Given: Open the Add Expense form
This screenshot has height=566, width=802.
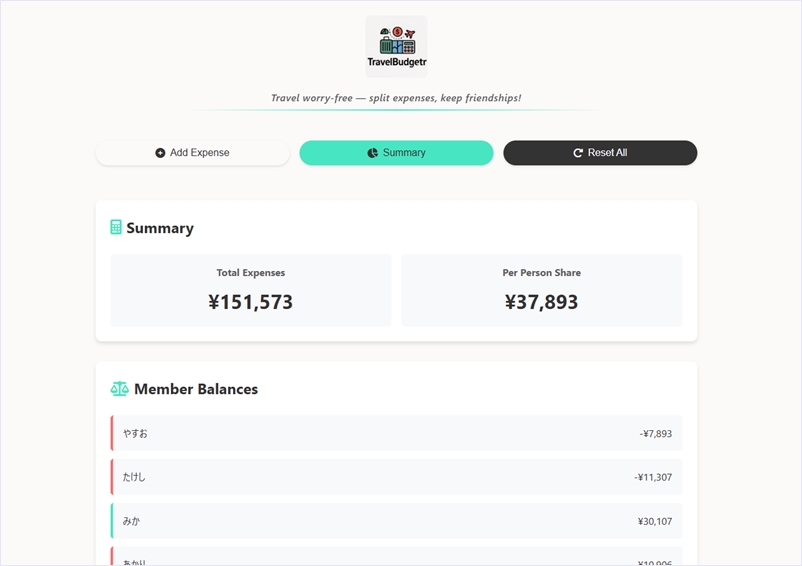Looking at the screenshot, I should [x=193, y=153].
